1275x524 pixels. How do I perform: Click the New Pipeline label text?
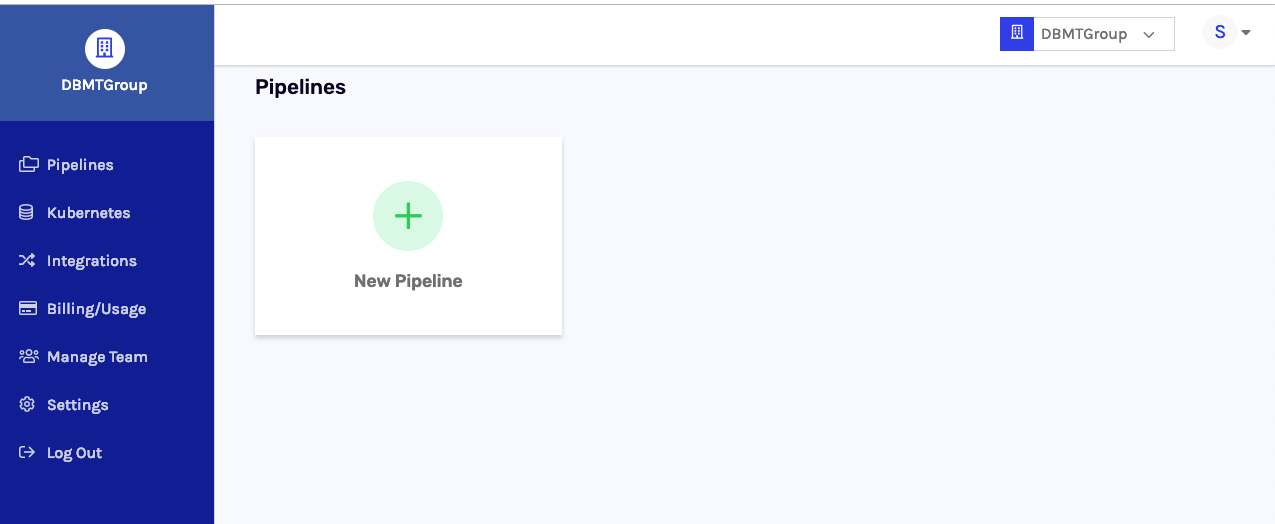(x=408, y=281)
